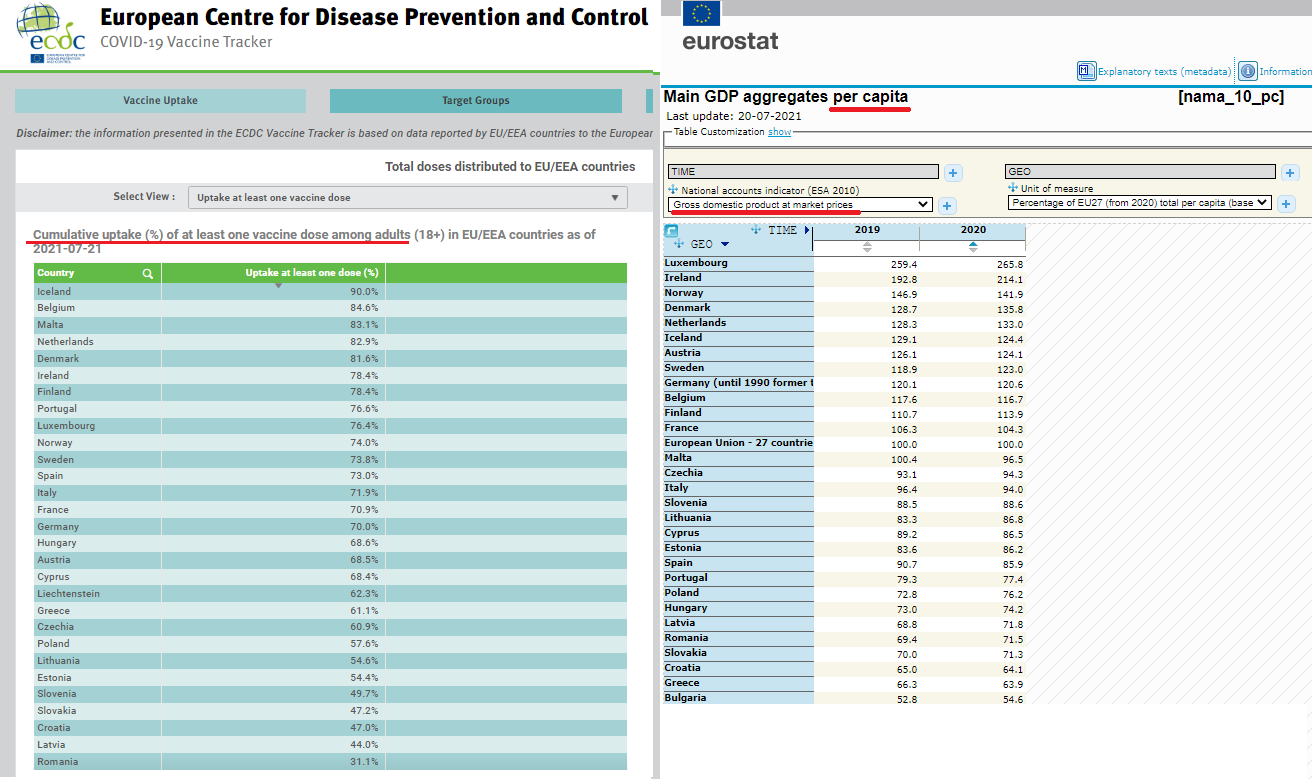Click plus beside Gross domestic product dropdown

(948, 205)
